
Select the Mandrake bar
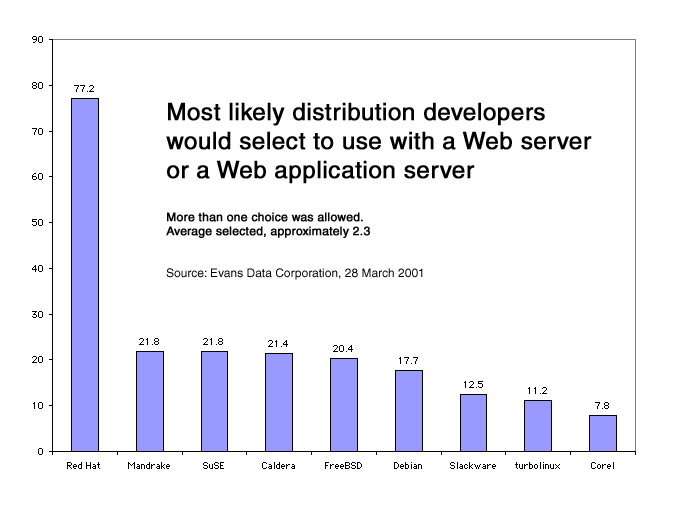click(x=150, y=401)
